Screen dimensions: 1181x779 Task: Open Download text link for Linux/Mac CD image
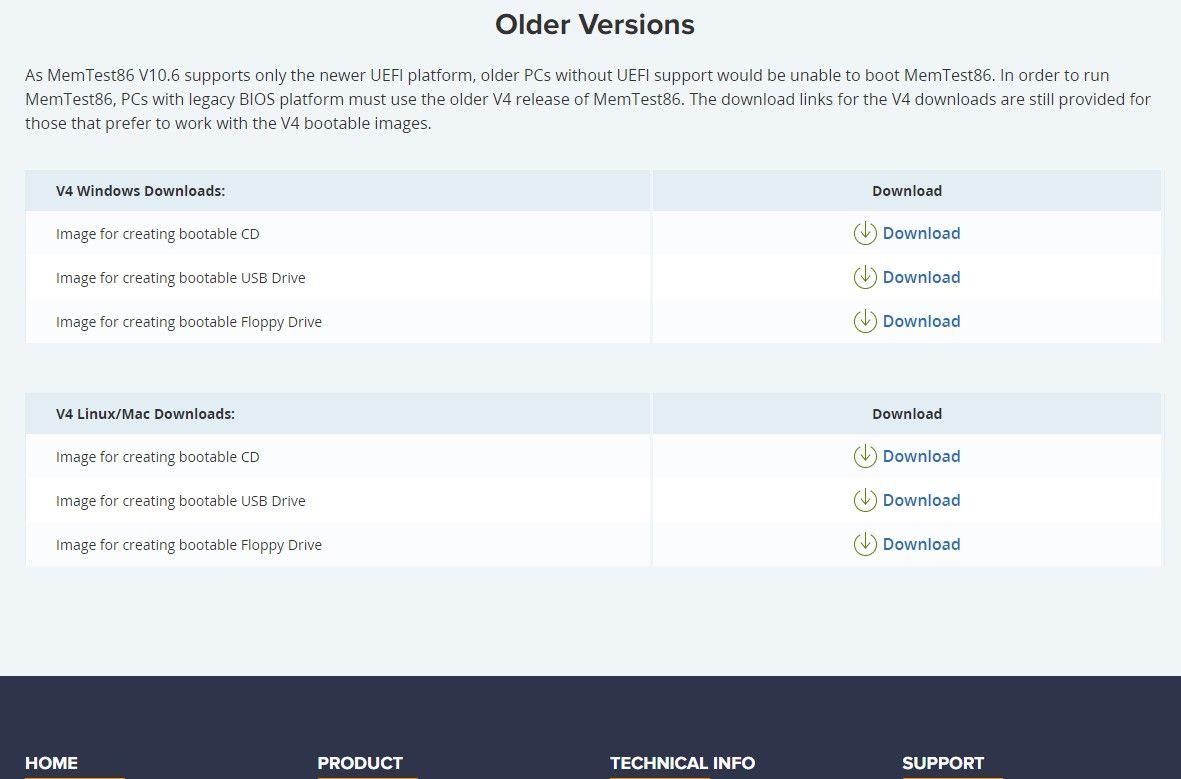921,456
